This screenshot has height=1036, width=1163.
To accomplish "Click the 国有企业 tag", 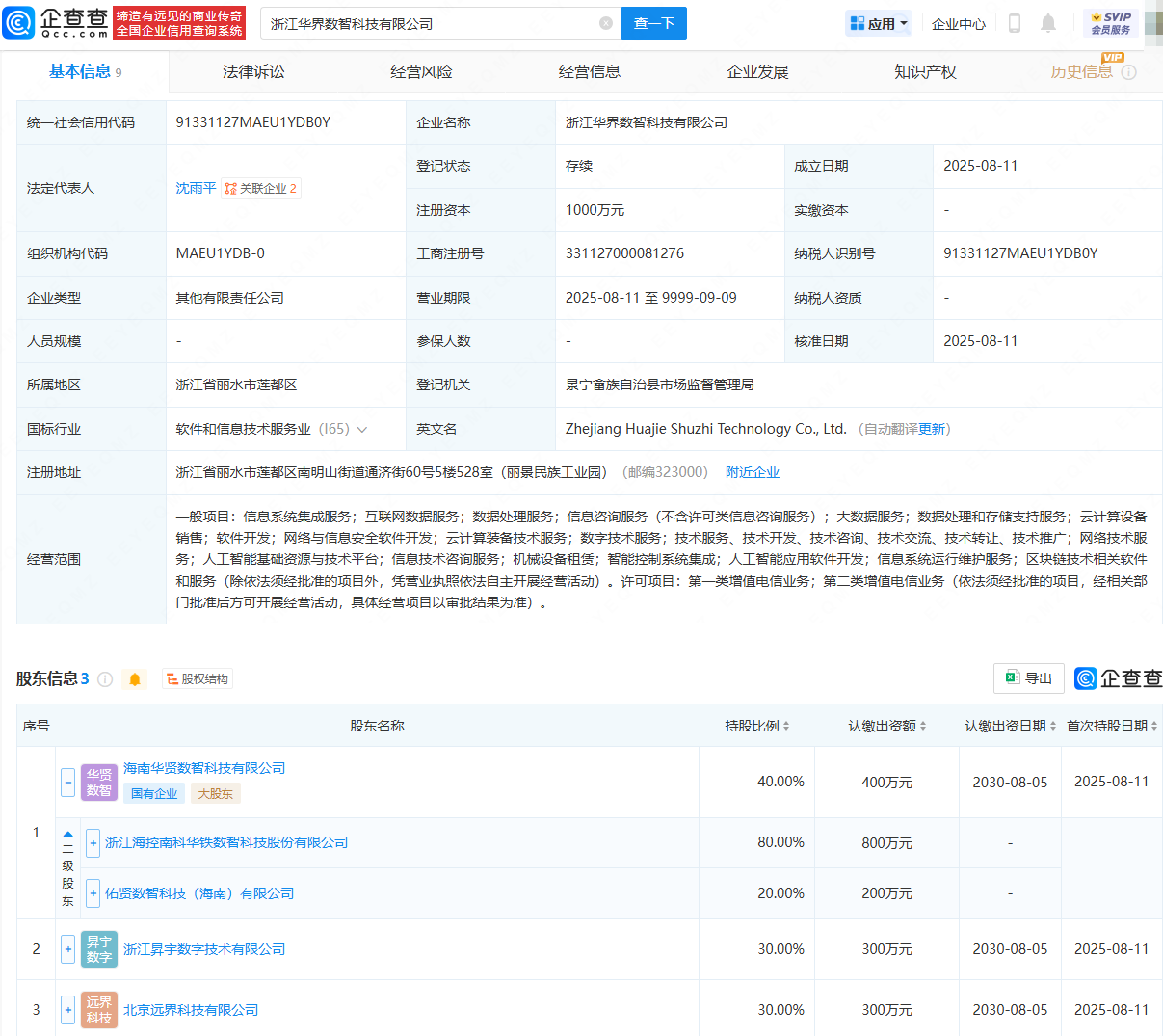I will click(x=154, y=793).
